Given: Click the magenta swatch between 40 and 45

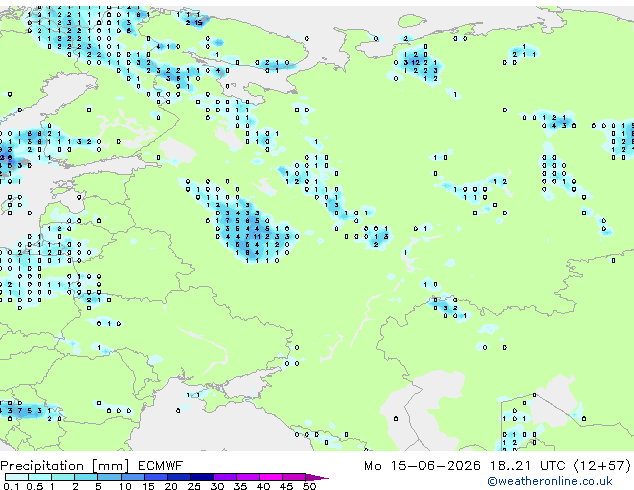Looking at the screenshot, I should [x=271, y=477].
